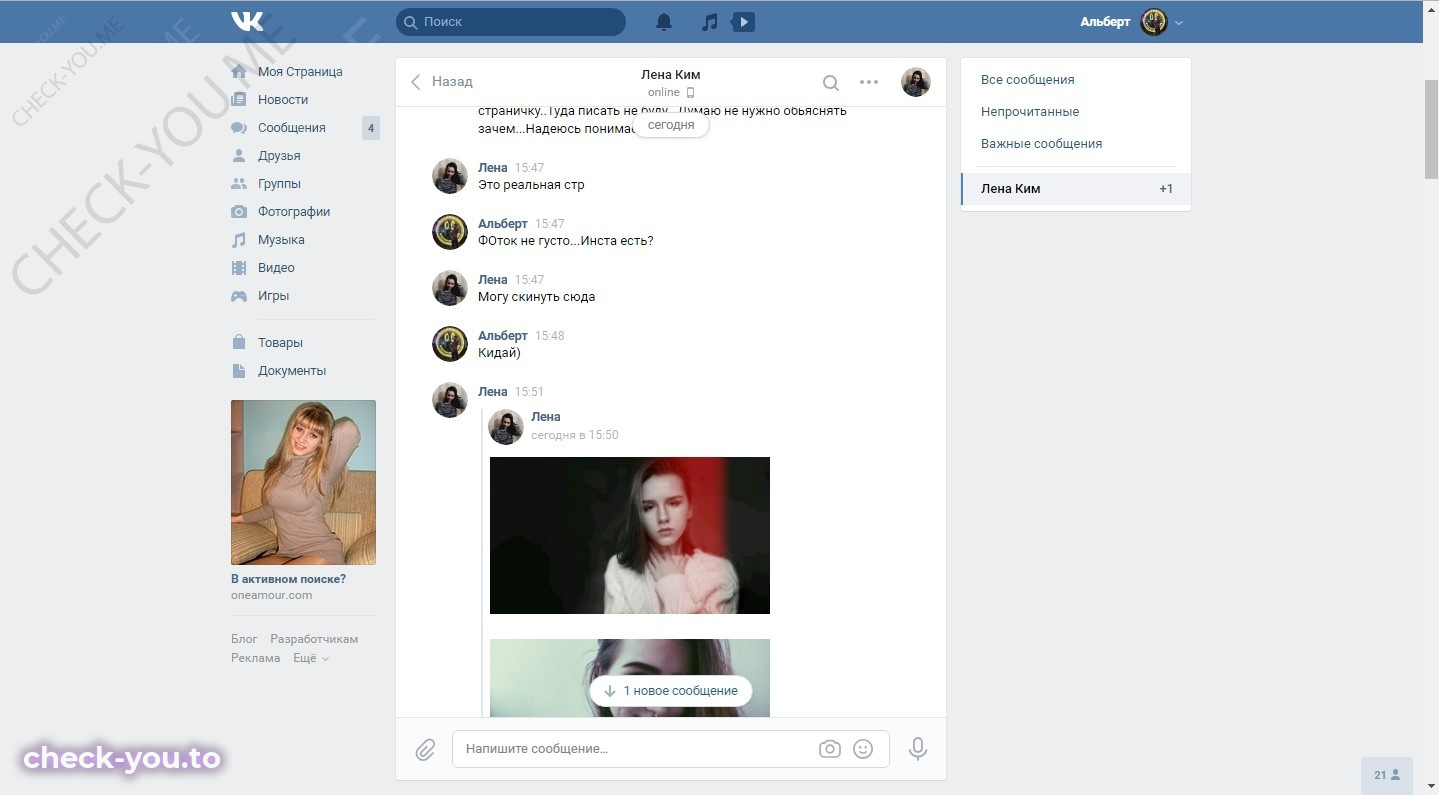Click the gamepad icon beside Игры

(239, 296)
